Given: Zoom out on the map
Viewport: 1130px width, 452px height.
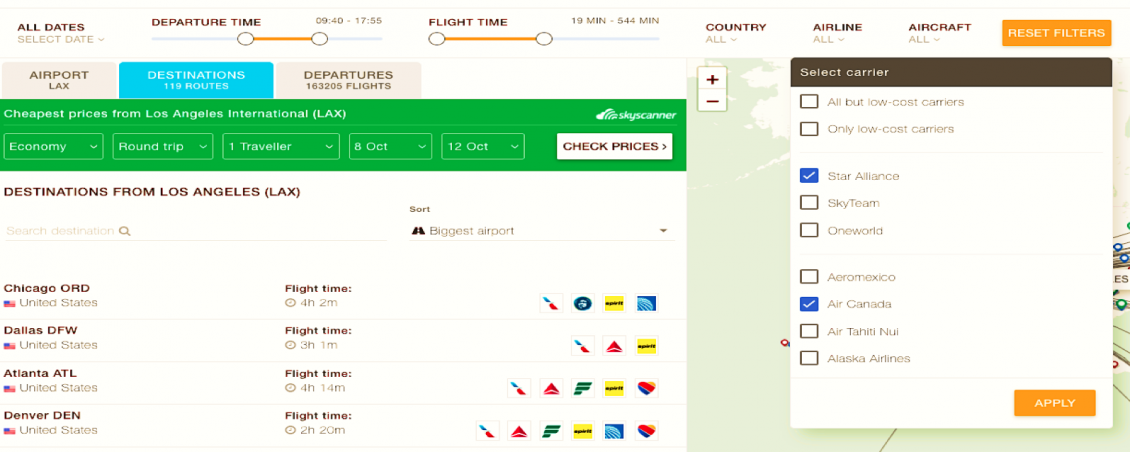Looking at the screenshot, I should coord(713,101).
